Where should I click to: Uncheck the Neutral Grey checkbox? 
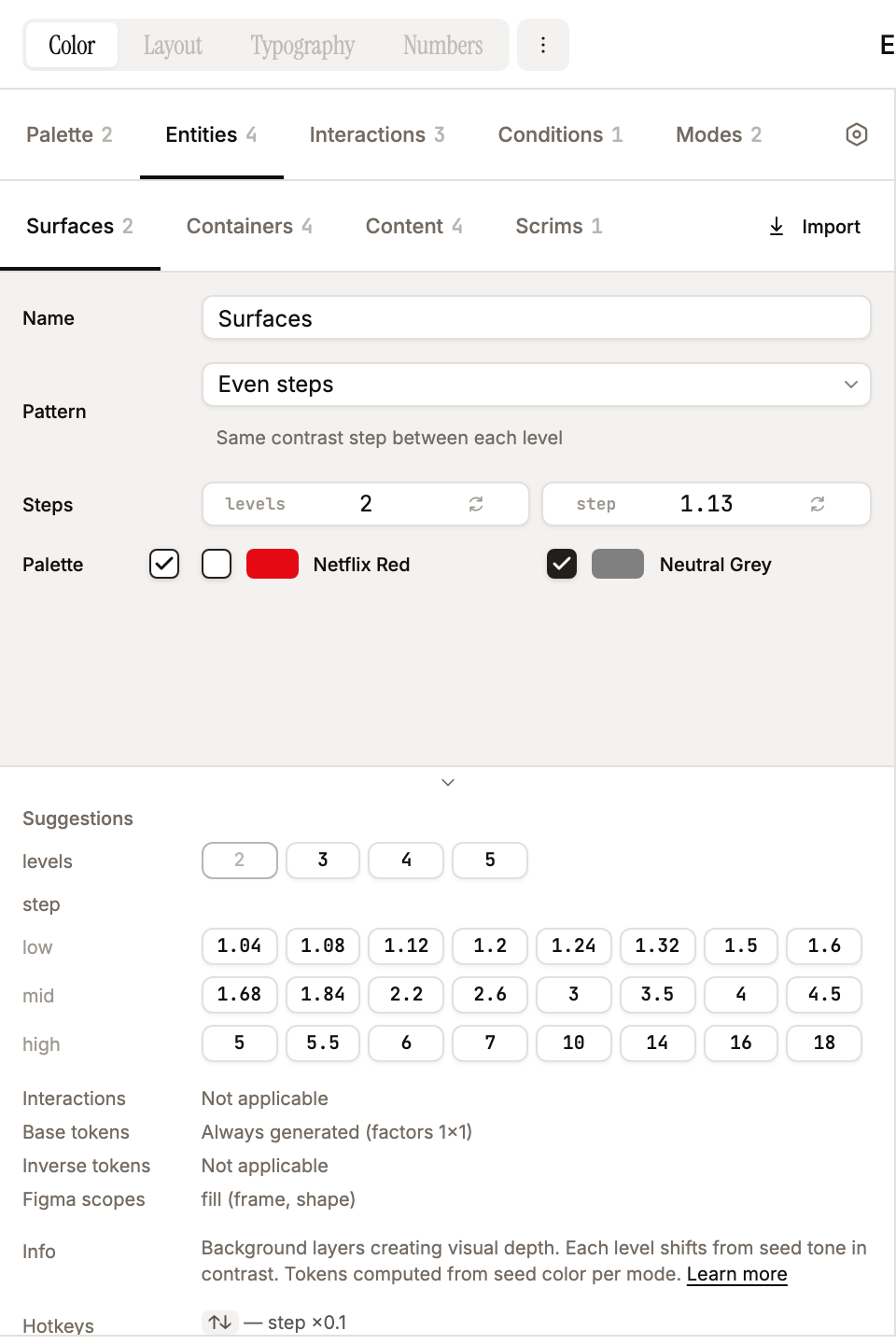point(562,564)
